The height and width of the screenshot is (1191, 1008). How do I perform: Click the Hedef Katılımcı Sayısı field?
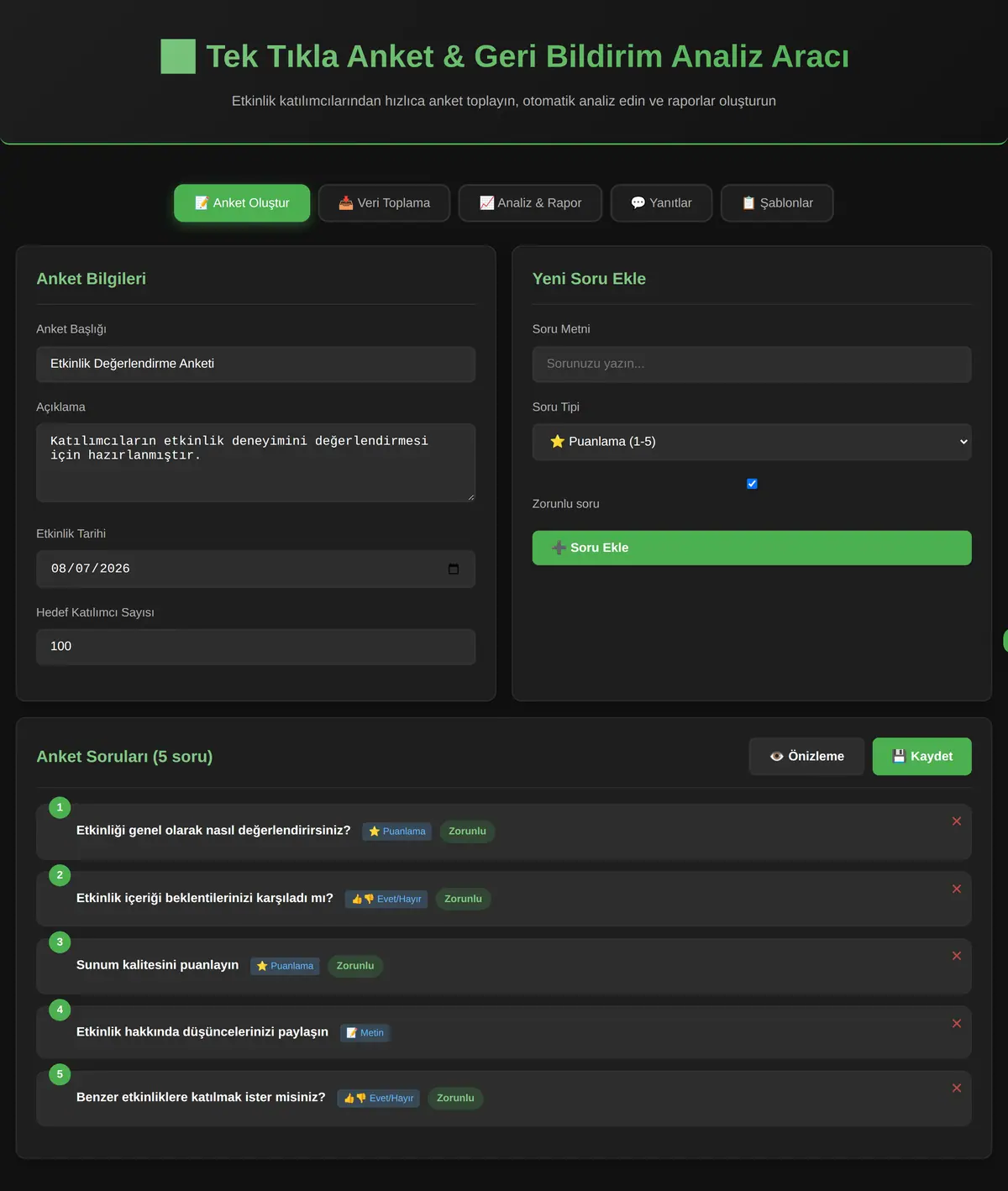coord(255,647)
